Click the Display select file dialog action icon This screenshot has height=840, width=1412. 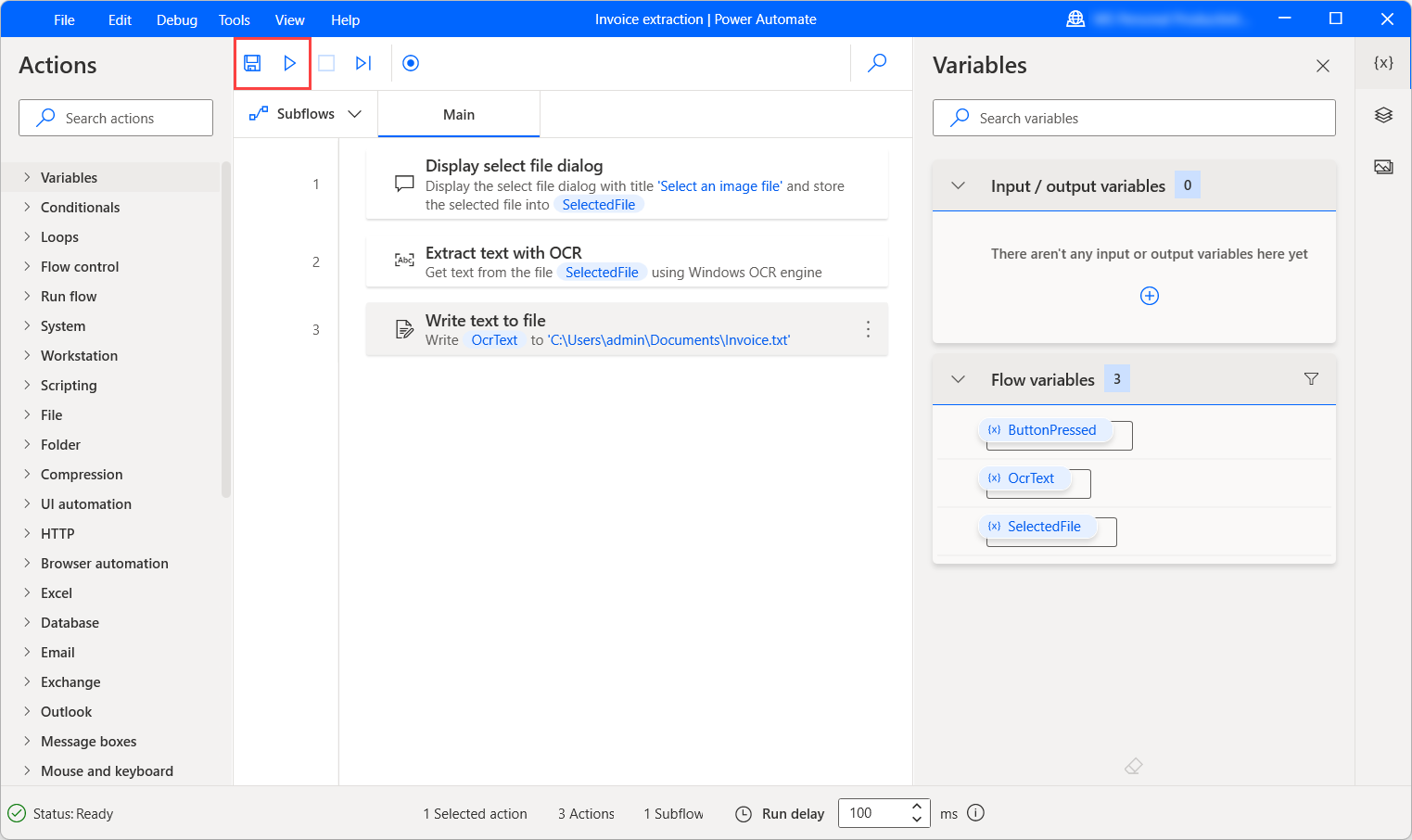404,184
